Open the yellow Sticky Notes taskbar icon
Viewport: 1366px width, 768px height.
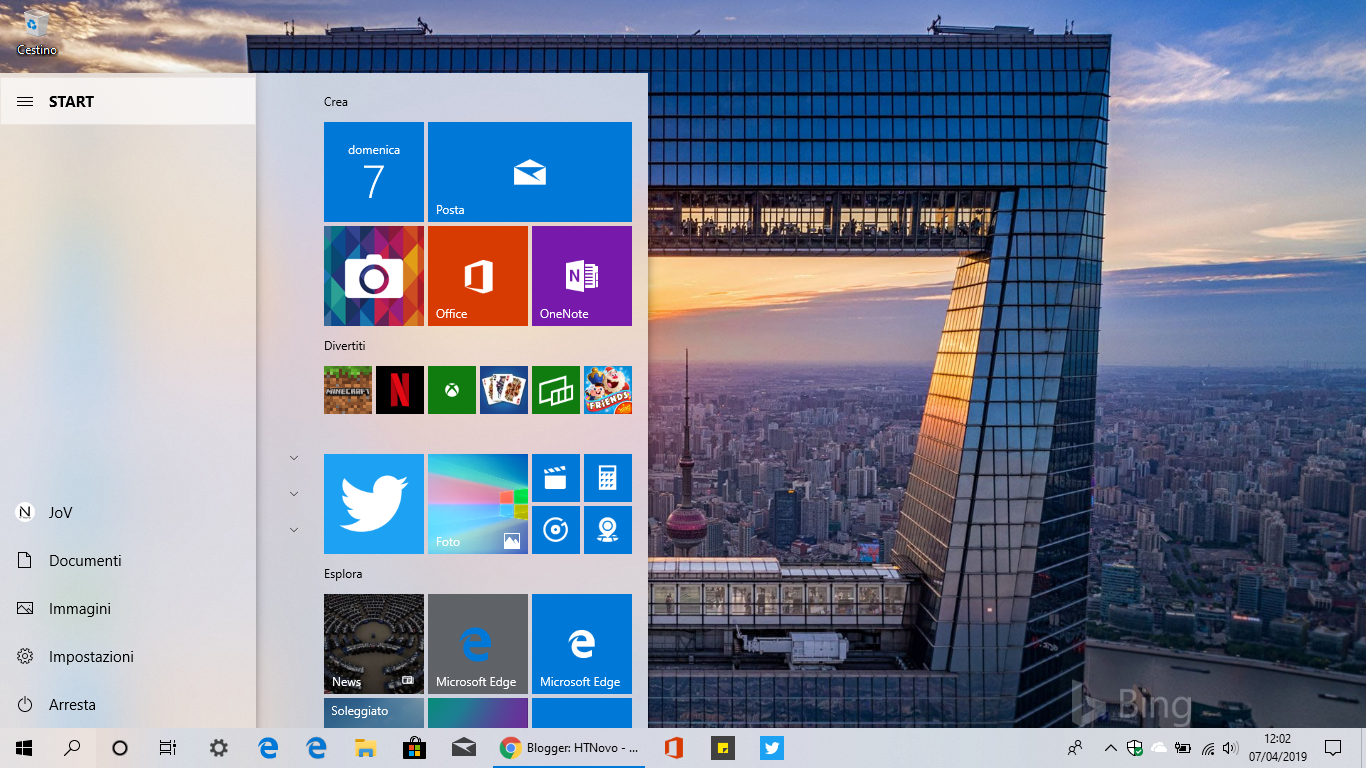(x=722, y=748)
